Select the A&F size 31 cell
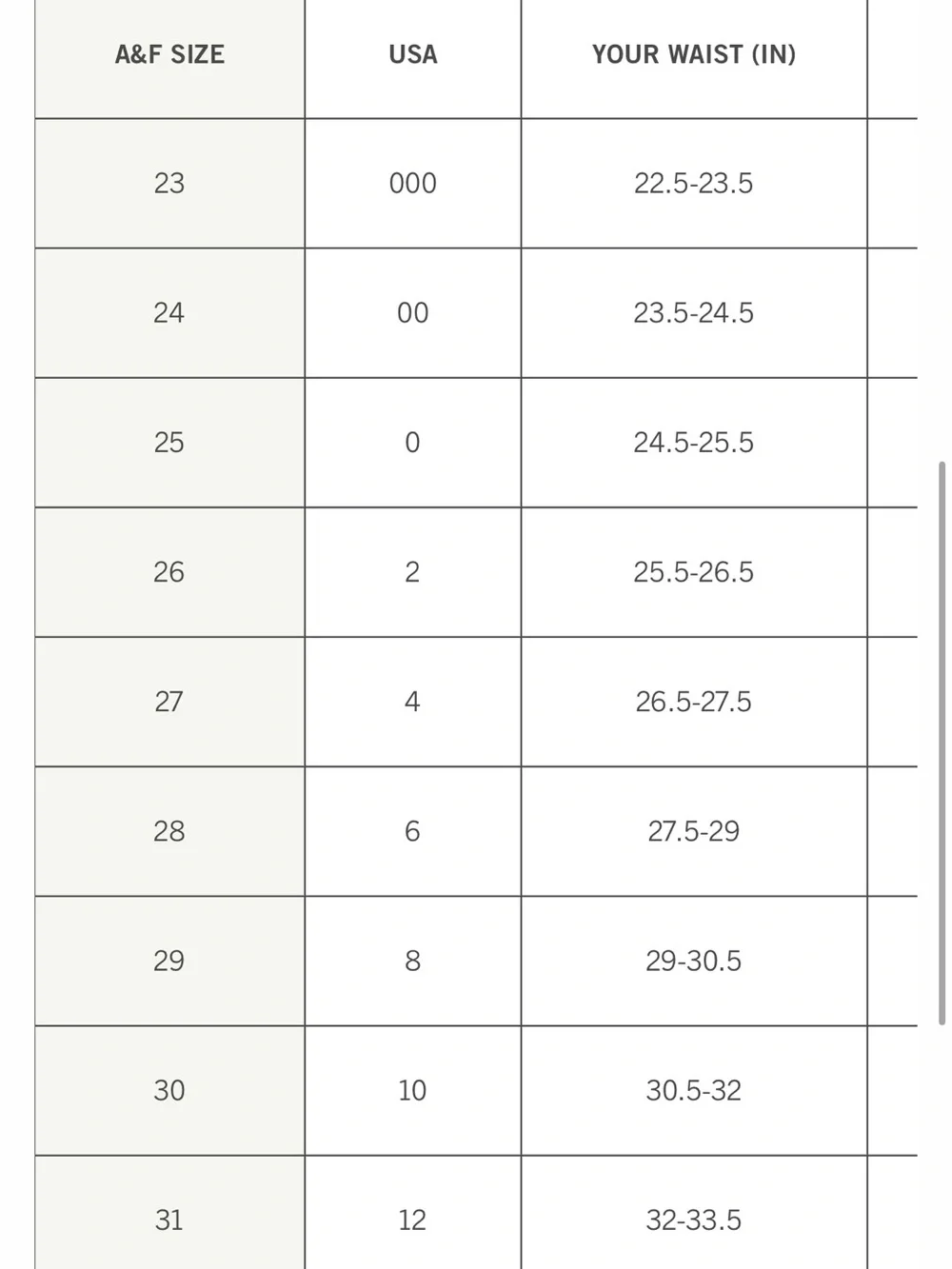The height and width of the screenshot is (1269, 952). pyautogui.click(x=169, y=1213)
